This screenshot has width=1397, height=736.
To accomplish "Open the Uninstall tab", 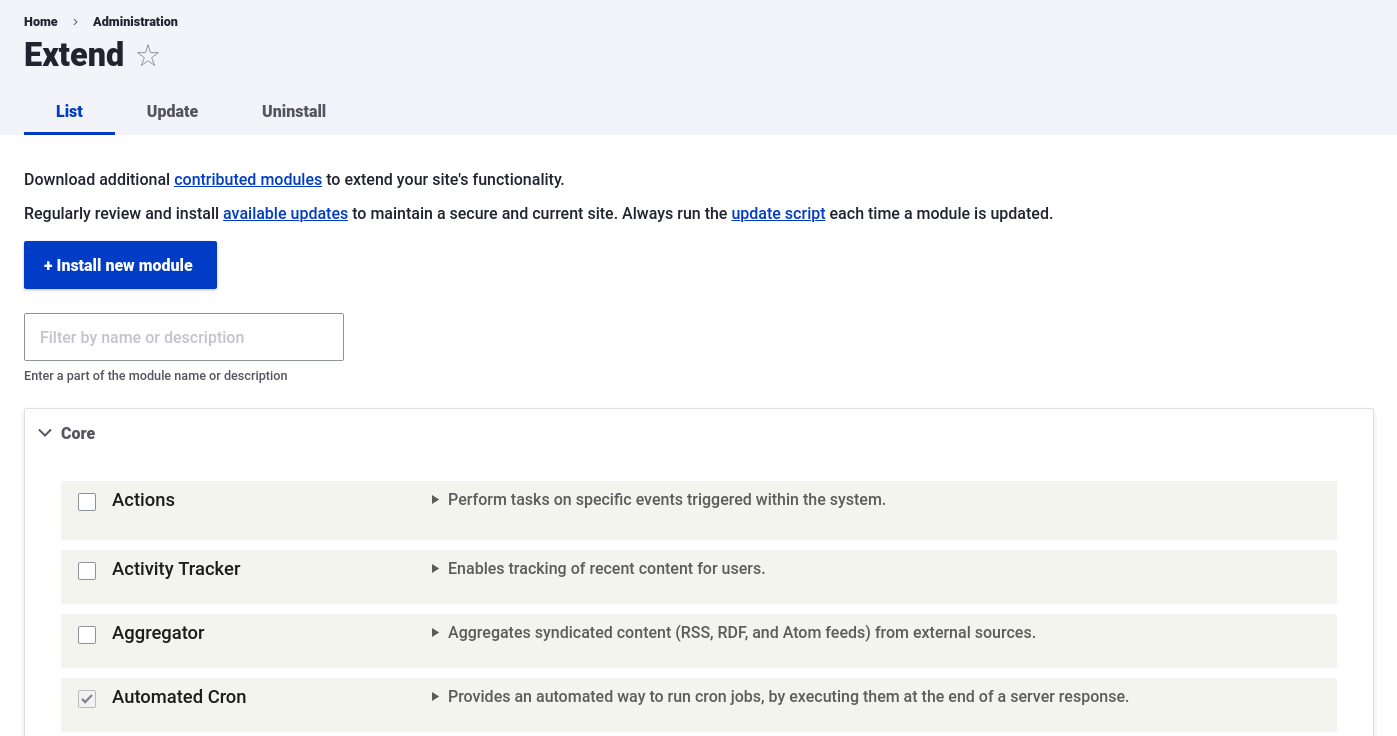I will tap(294, 111).
